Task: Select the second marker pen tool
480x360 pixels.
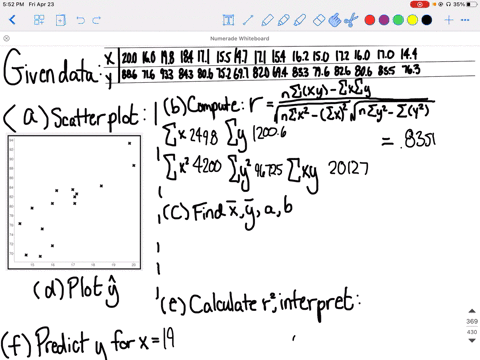Action: coord(284,20)
